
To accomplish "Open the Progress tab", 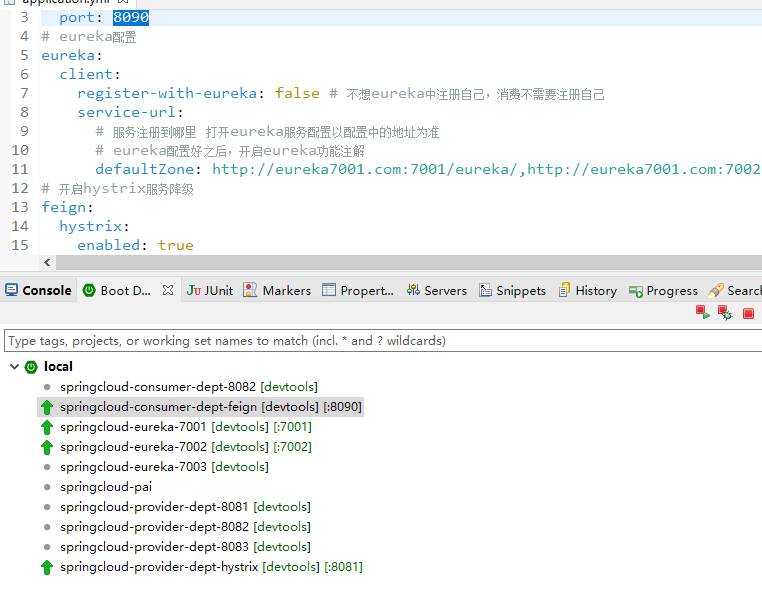I will click(x=663, y=290).
